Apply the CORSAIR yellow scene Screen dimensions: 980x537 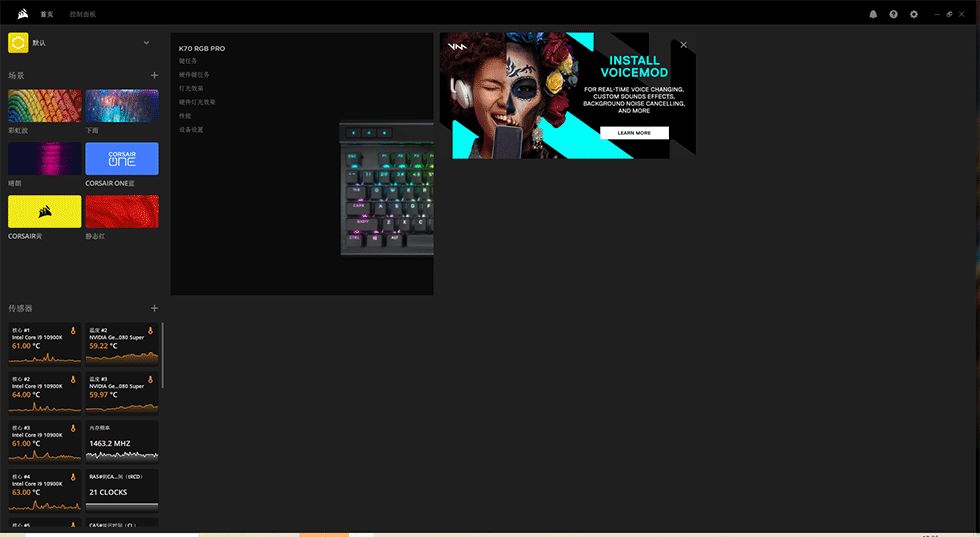click(x=44, y=211)
